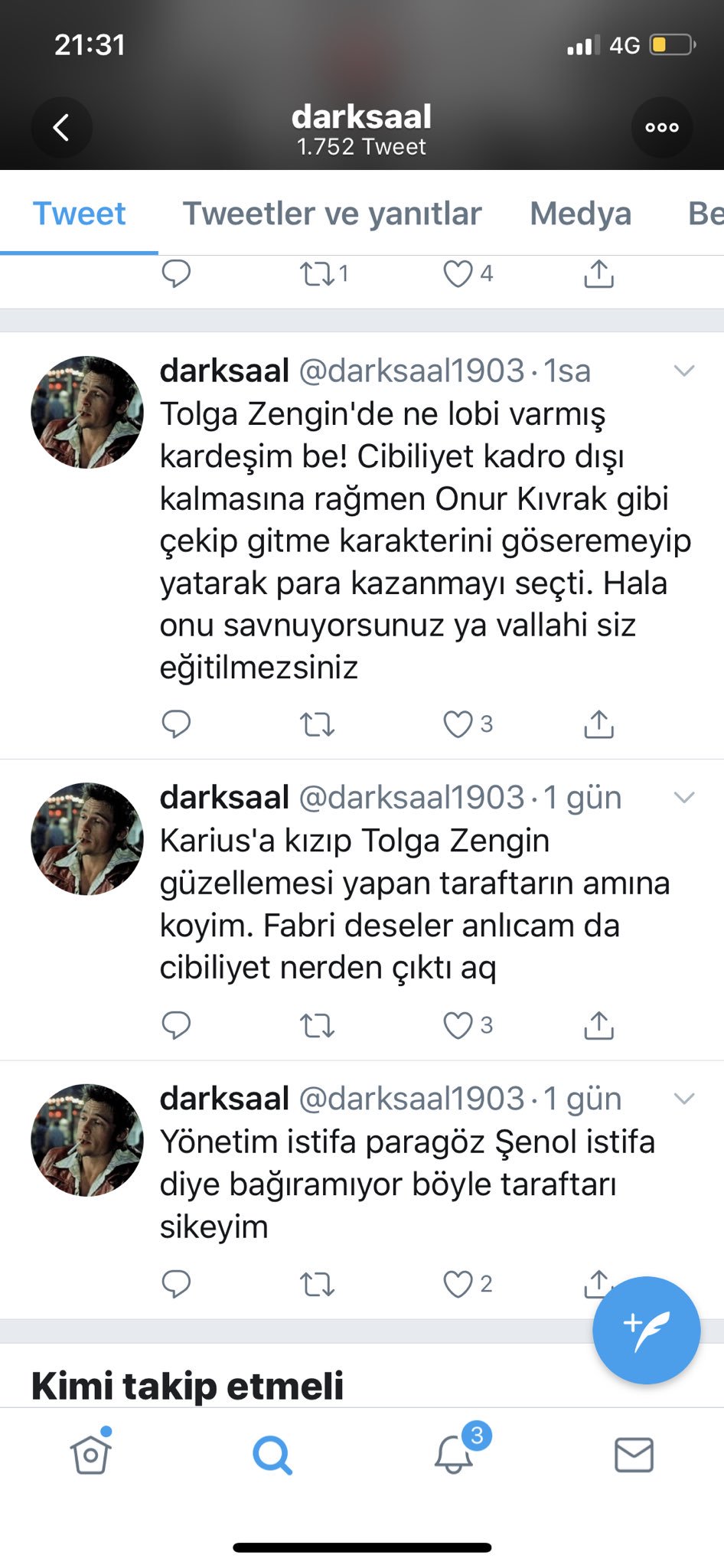Expand chevron menu on Karius'a kızıp tweet
Image resolution: width=724 pixels, height=1568 pixels.
pos(684,798)
